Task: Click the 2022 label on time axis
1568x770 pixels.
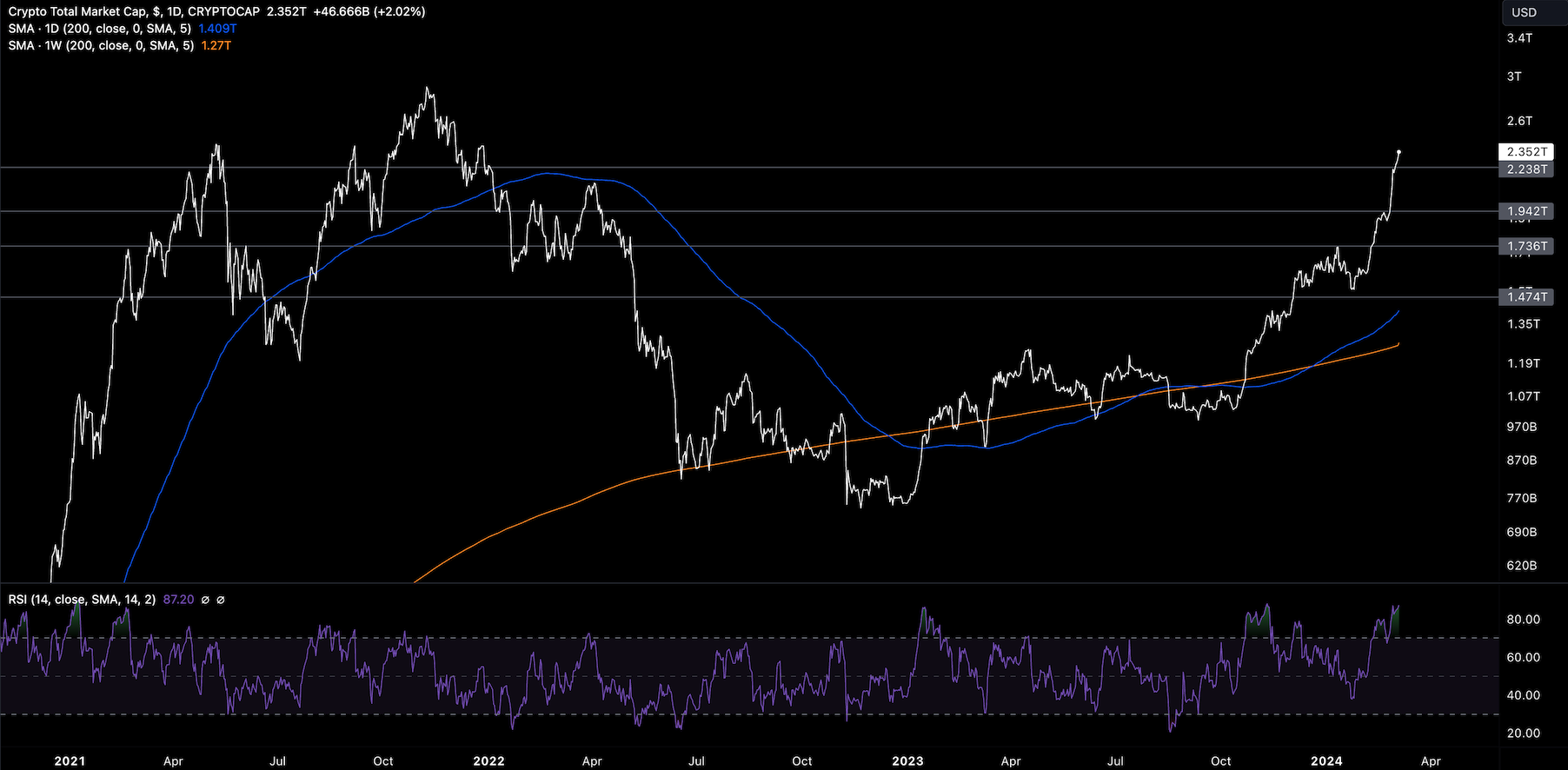Action: (488, 761)
